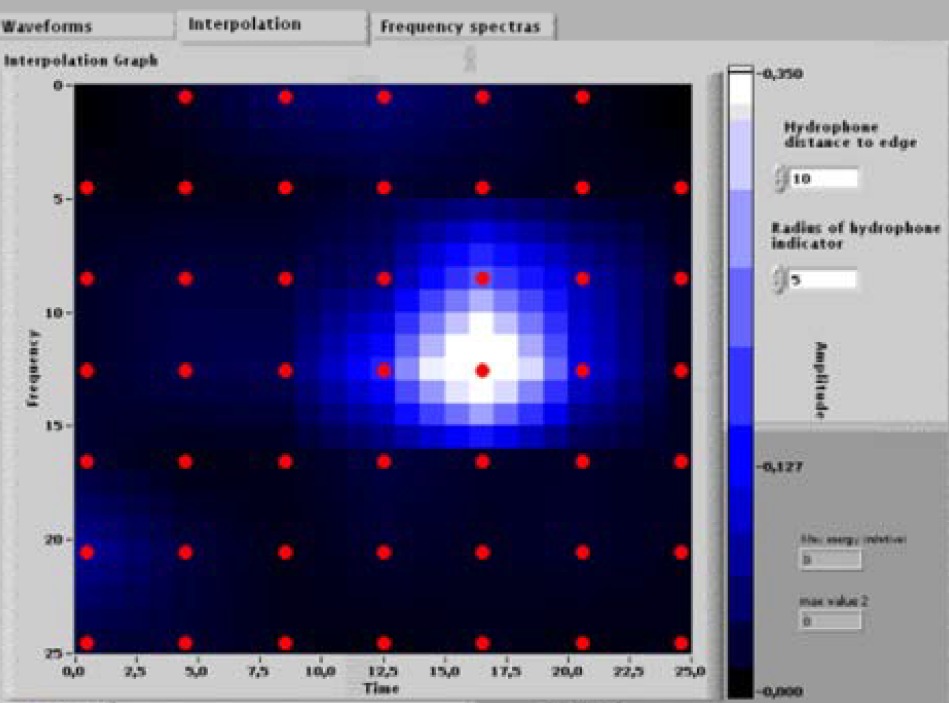
Task: Click the Frequency axis label
Action: pyautogui.click(x=33, y=370)
